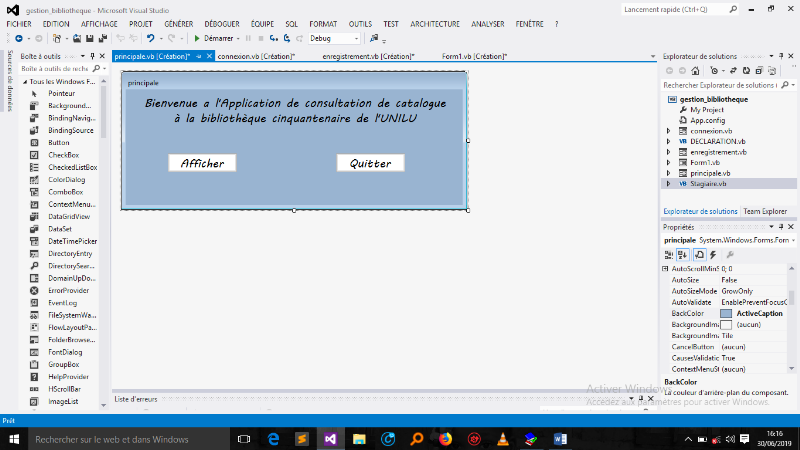This screenshot has height=450, width=800.
Task: Sort properties alphabetically
Action: [683, 255]
